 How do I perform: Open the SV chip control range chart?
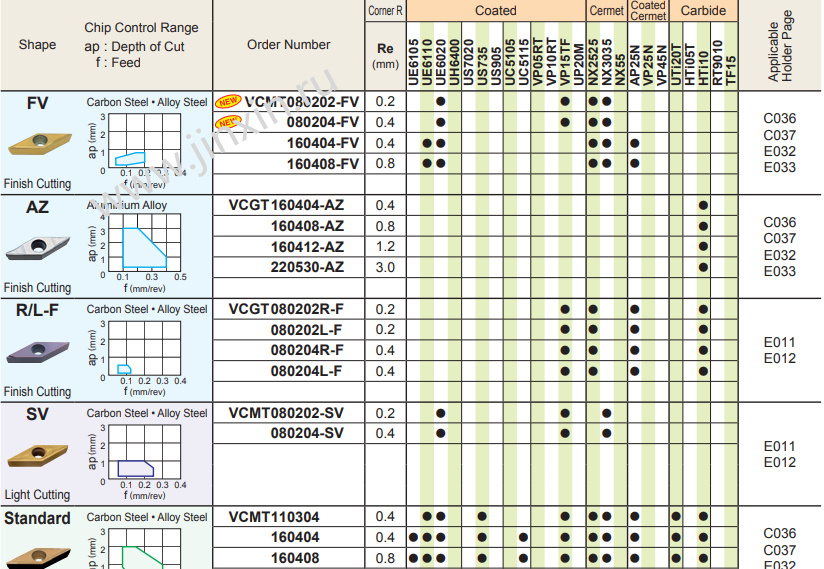[x=143, y=454]
